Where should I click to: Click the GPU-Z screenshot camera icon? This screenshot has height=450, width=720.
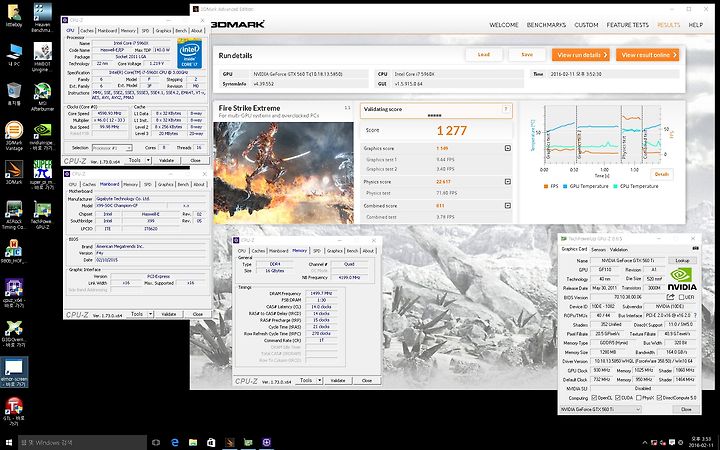click(695, 248)
